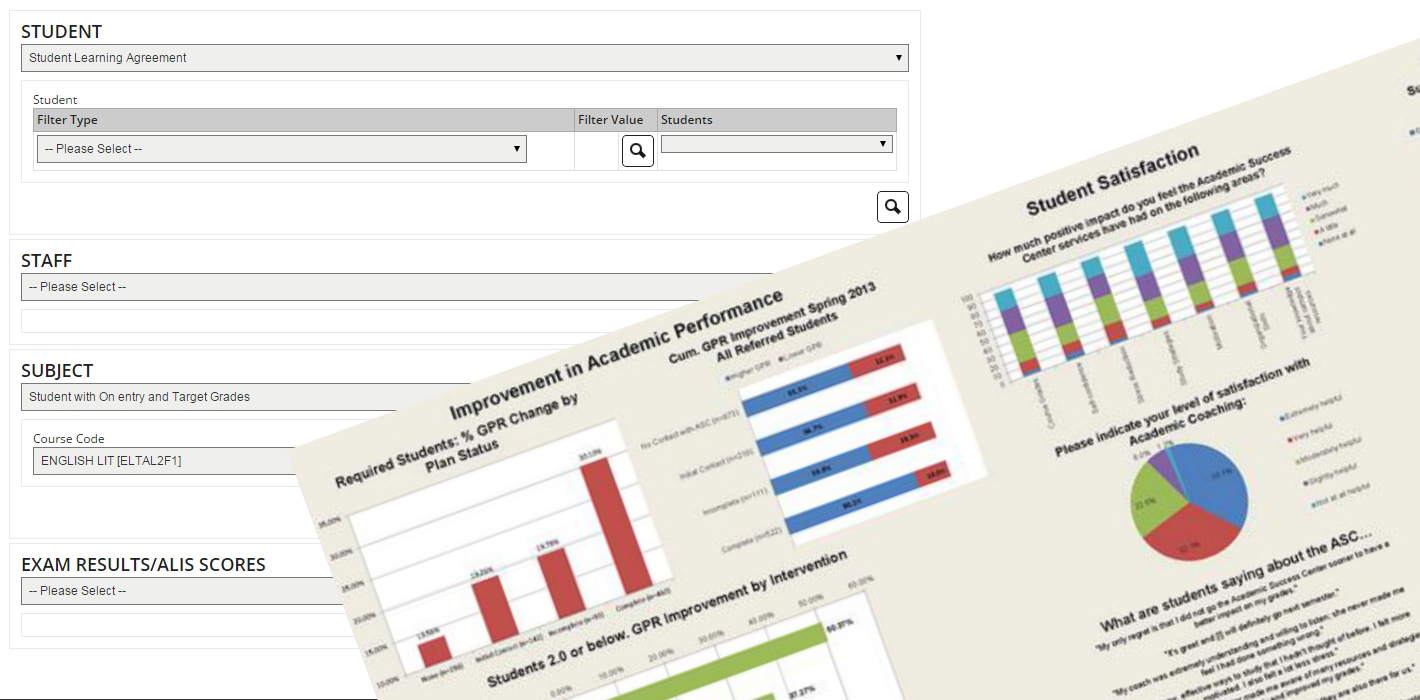Click the Student Satisfaction stacked bar chart
Image resolution: width=1420 pixels, height=700 pixels.
tap(1130, 300)
